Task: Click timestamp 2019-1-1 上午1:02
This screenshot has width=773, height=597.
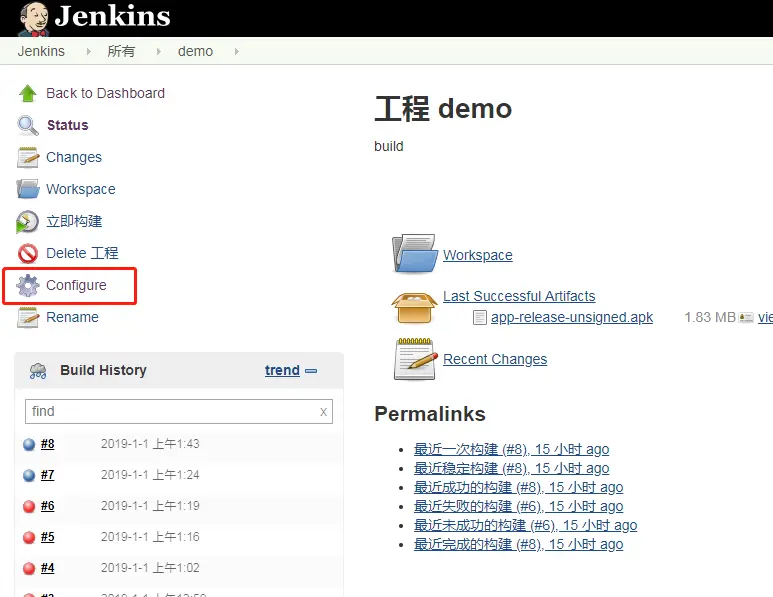Action: [x=150, y=568]
